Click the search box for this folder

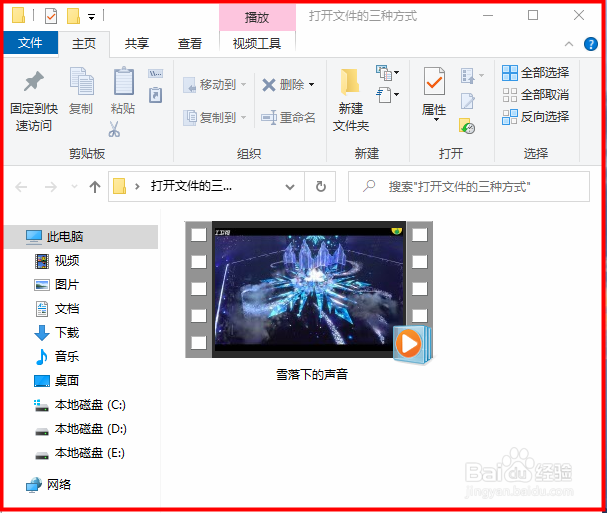tap(469, 187)
